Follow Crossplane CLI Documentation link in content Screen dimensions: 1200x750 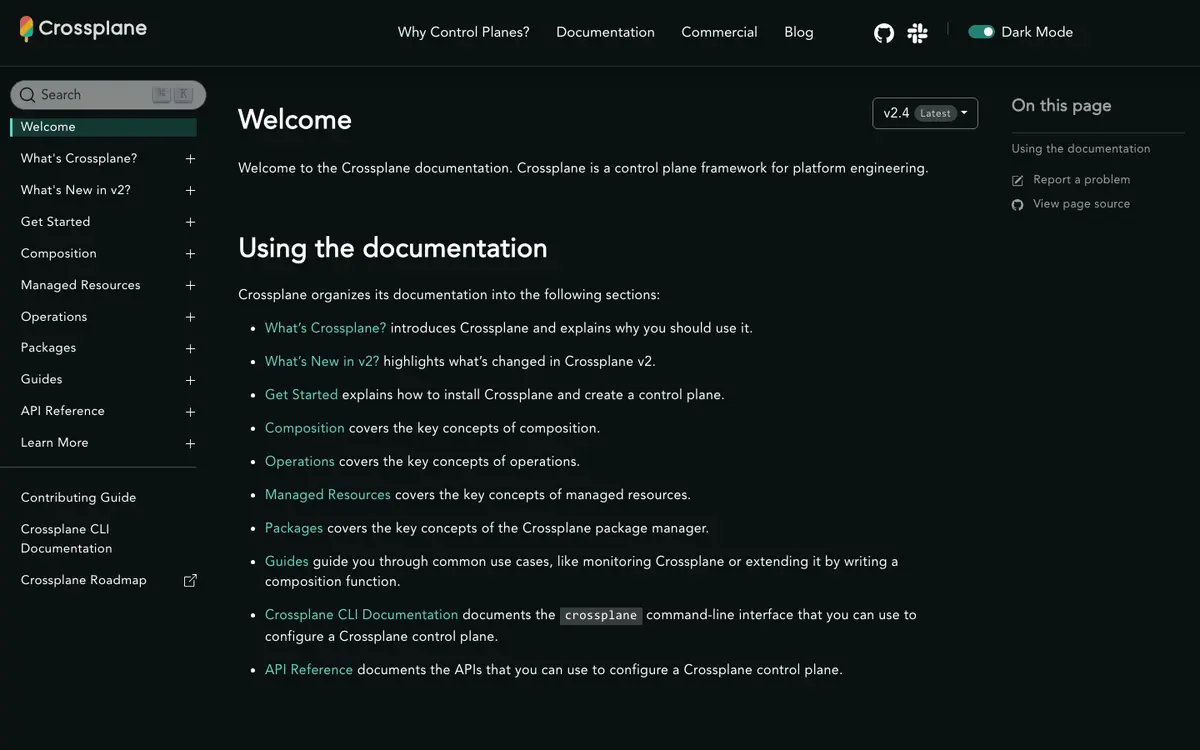[x=361, y=615]
